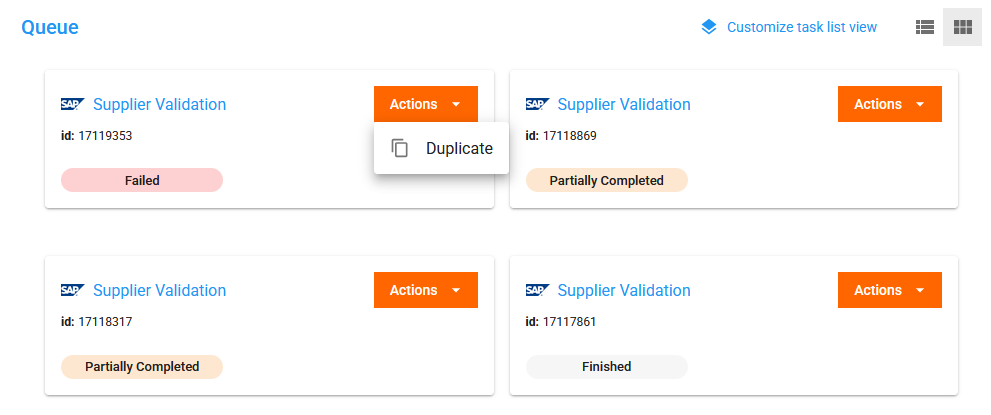Open Supplier Validation task 17119353 title

coord(159,104)
